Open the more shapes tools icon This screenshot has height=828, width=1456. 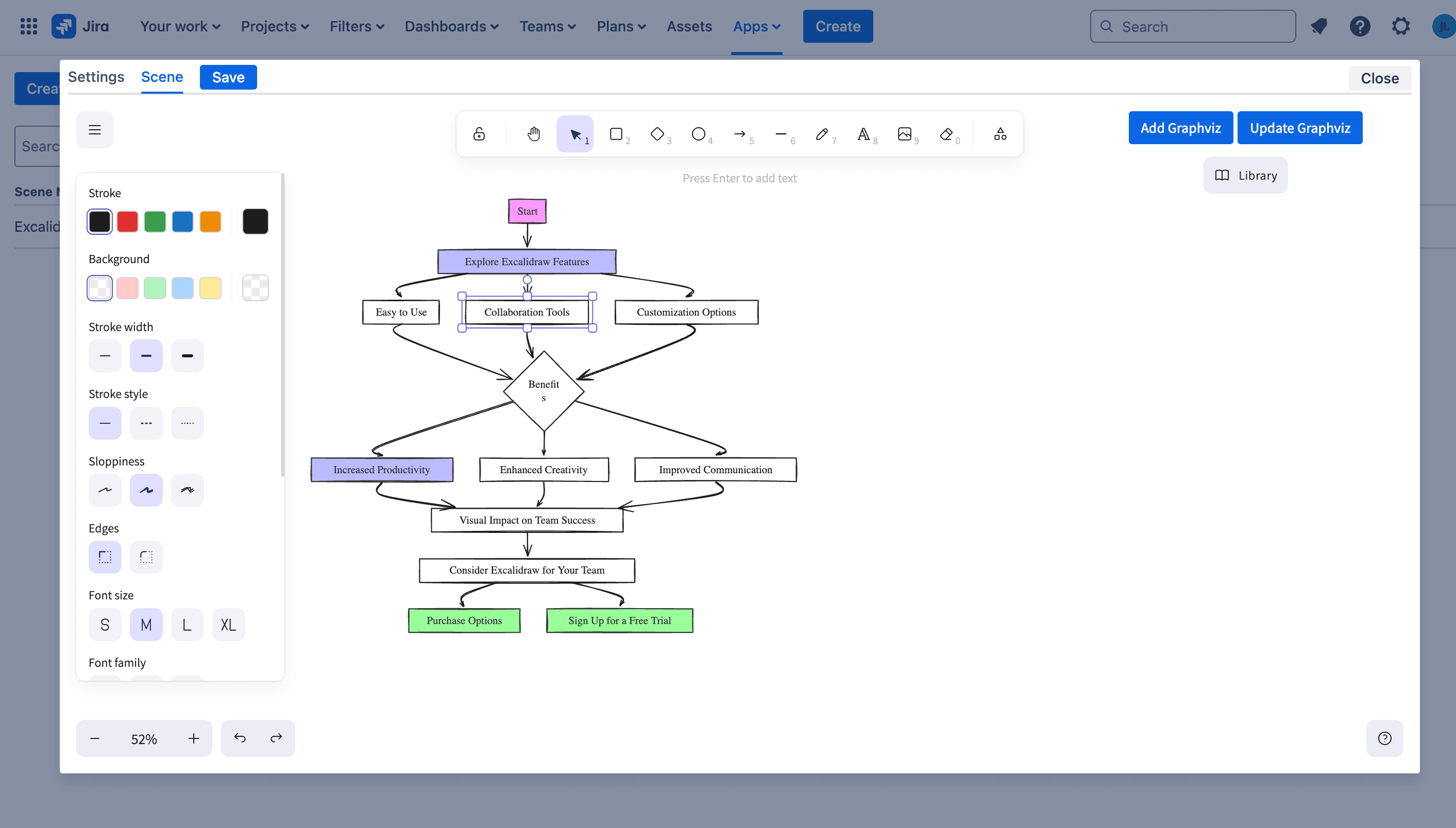[1000, 134]
